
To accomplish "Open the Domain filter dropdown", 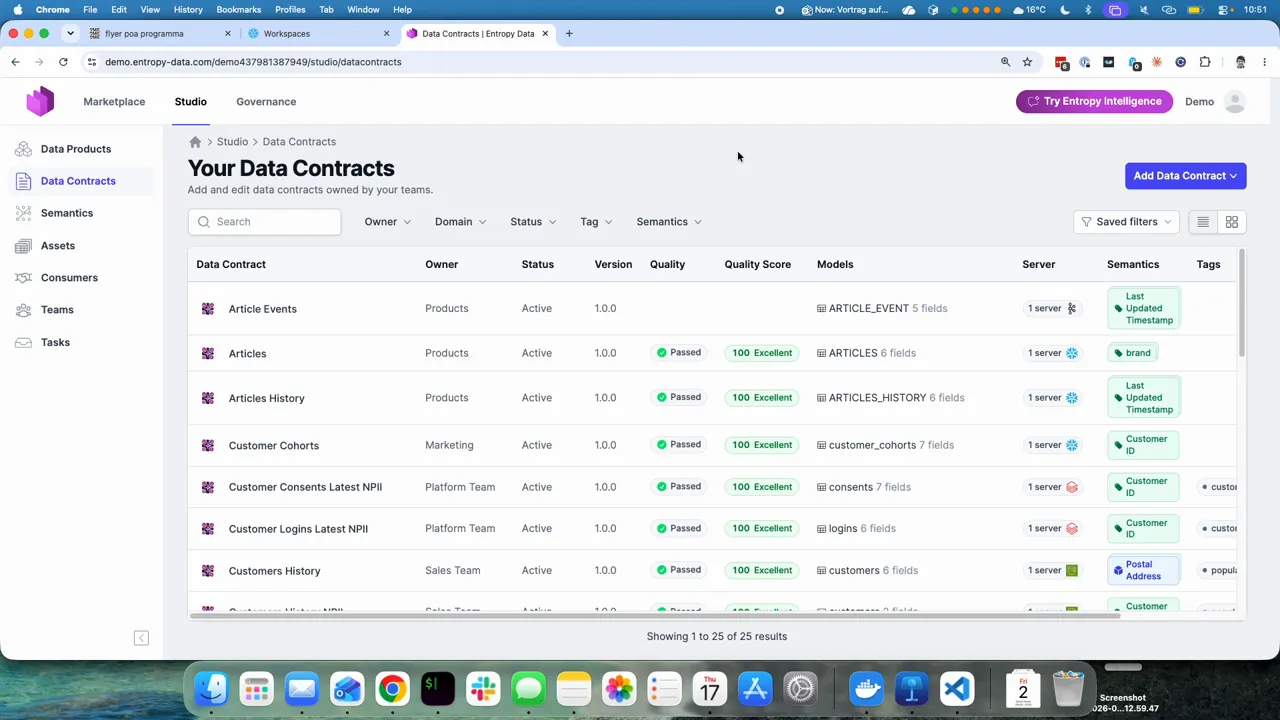I will pyautogui.click(x=460, y=222).
